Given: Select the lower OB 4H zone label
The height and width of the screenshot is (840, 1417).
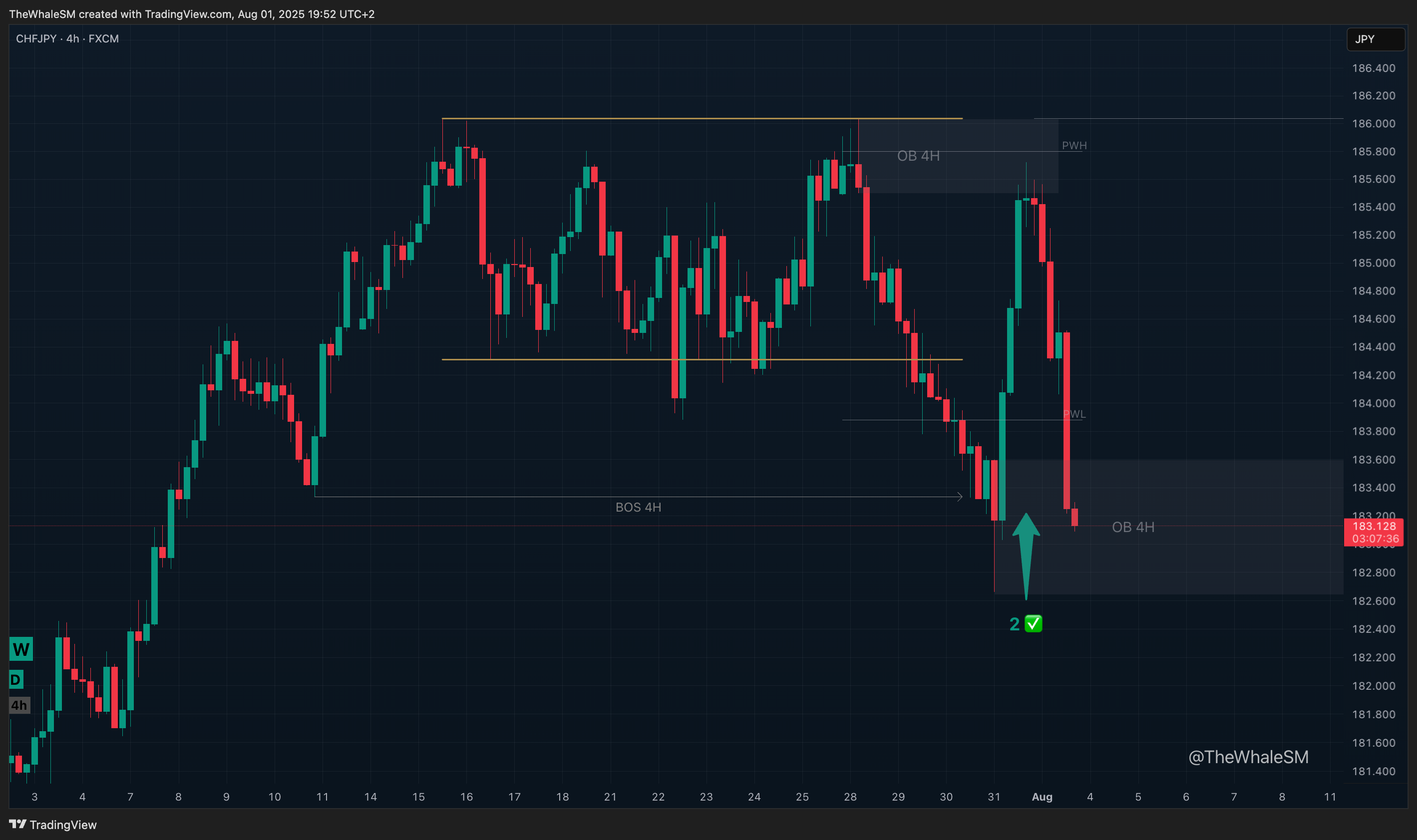Looking at the screenshot, I should click(1133, 527).
